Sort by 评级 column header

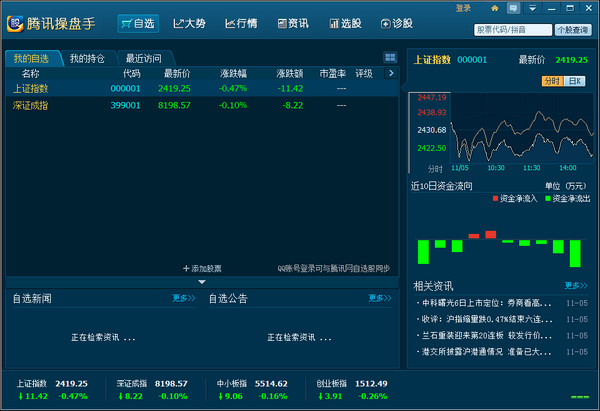[364, 73]
